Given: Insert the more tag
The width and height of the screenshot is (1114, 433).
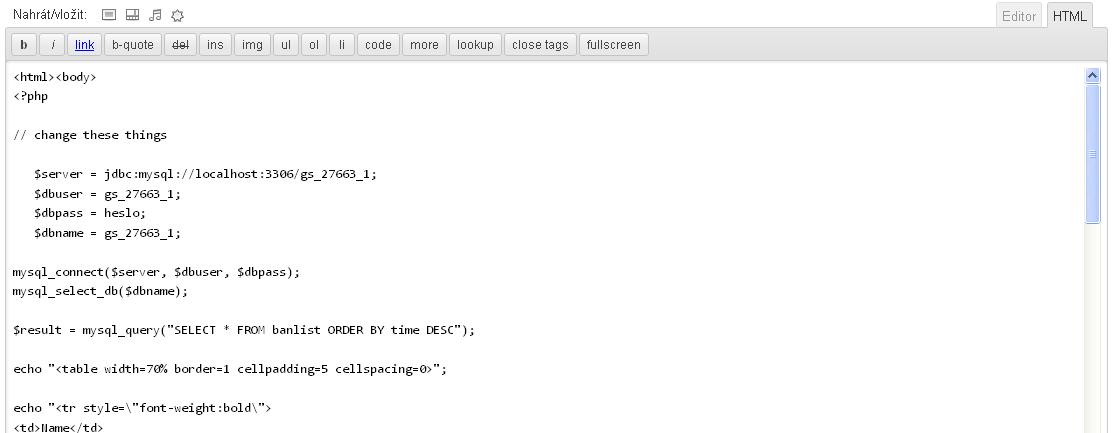Looking at the screenshot, I should (424, 45).
